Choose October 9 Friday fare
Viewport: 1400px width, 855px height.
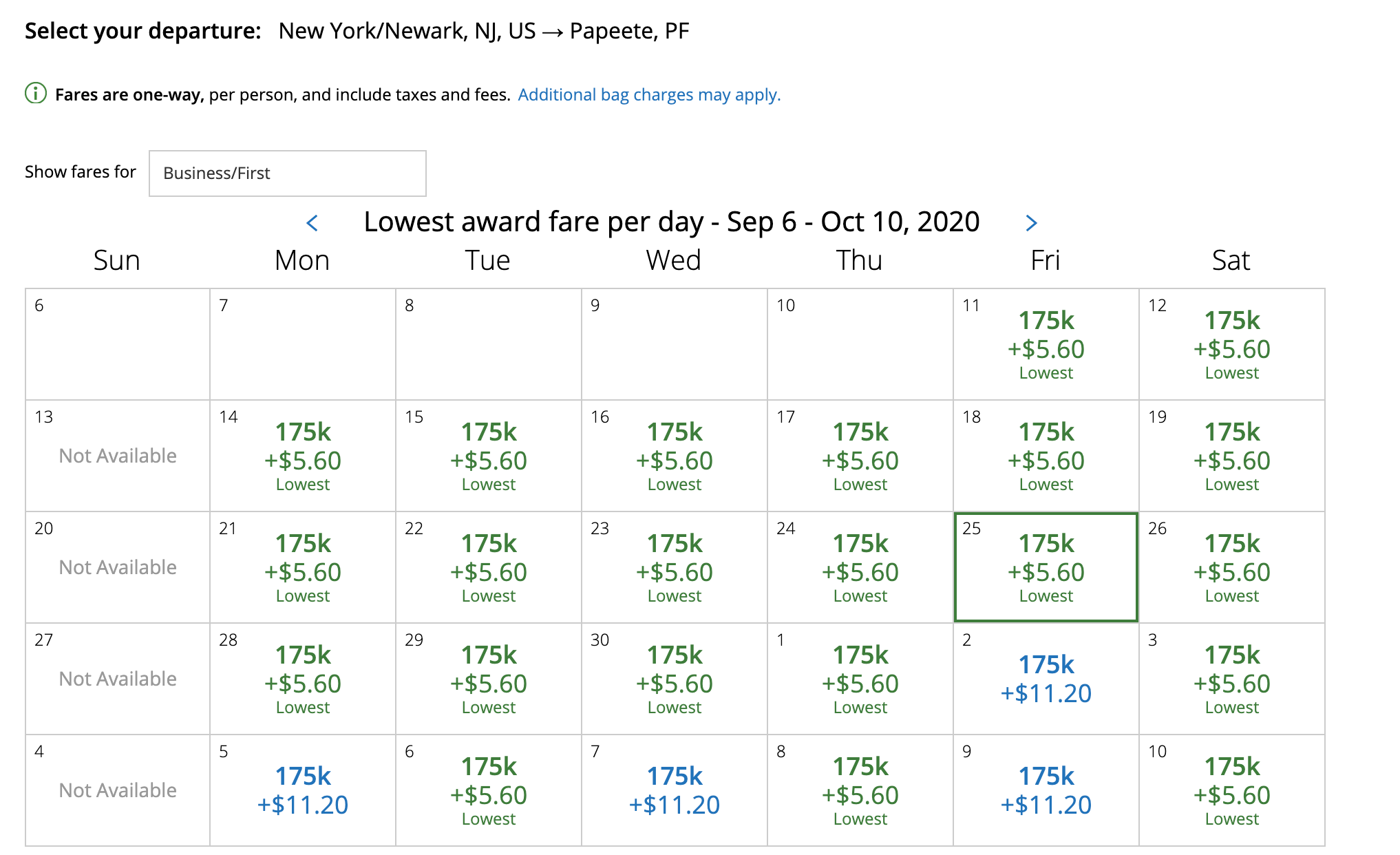click(1046, 790)
